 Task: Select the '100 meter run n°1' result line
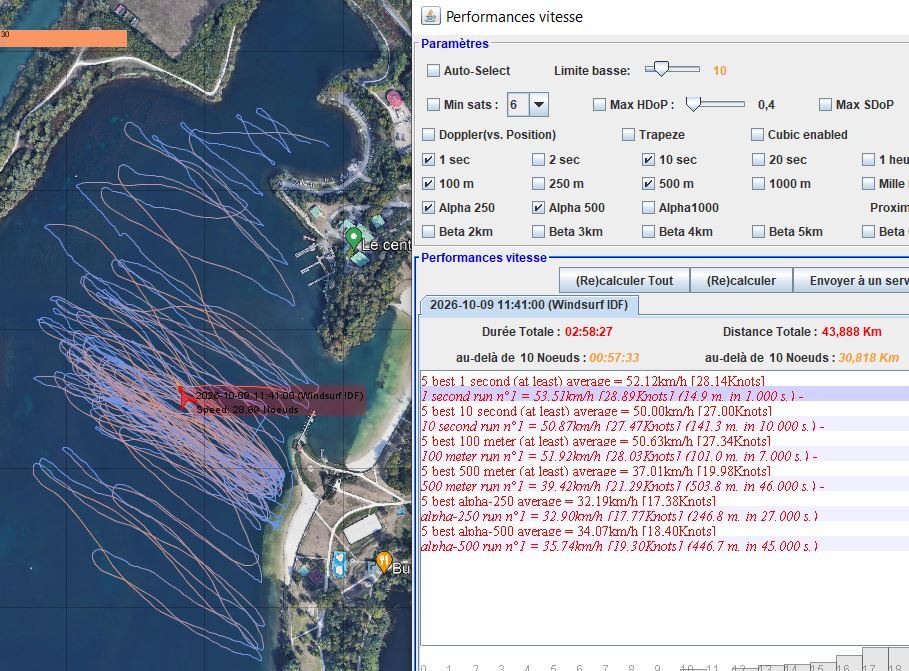point(665,456)
